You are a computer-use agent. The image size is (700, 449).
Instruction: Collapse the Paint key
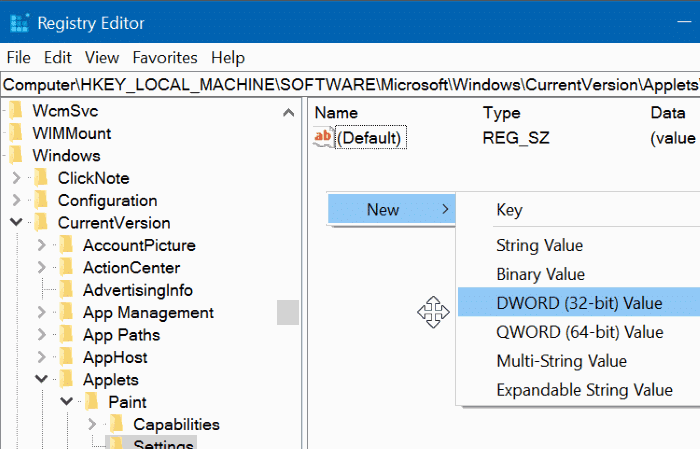(x=67, y=401)
